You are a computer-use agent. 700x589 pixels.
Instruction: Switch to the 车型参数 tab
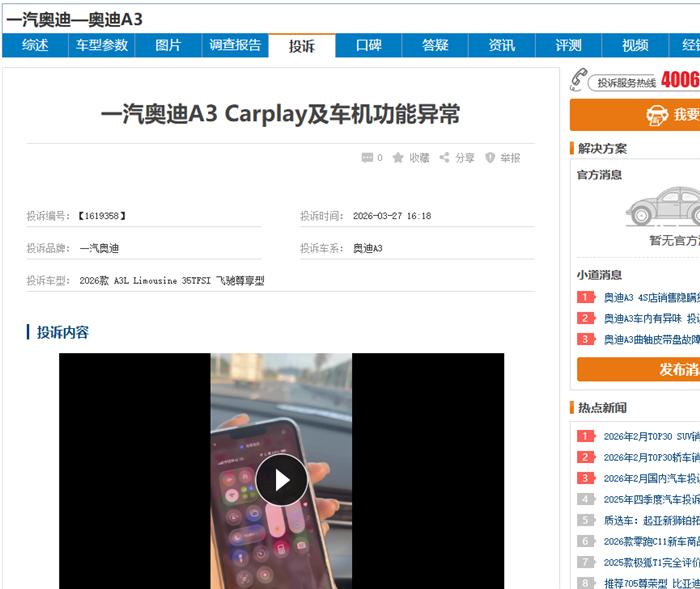[101, 45]
